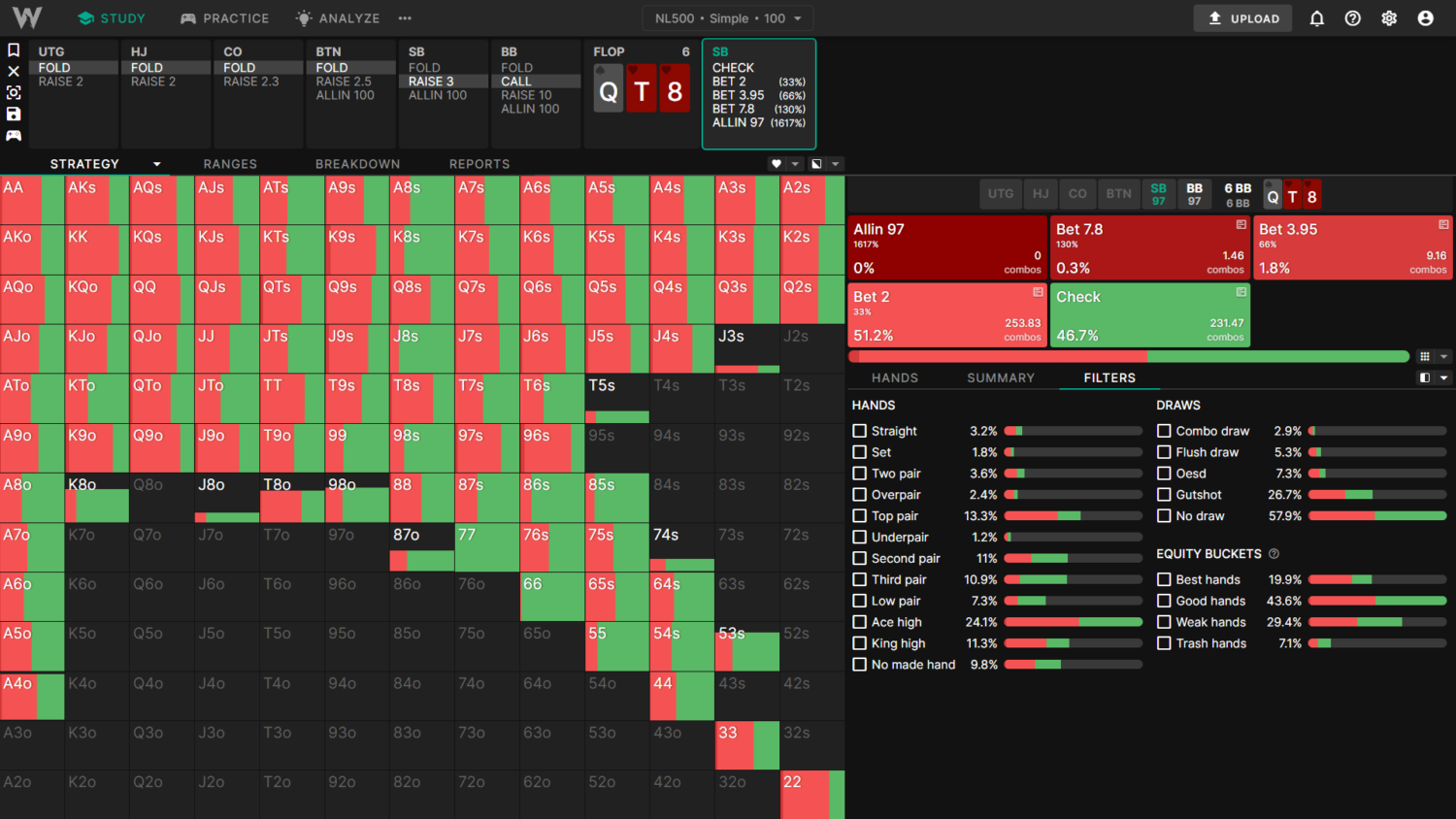This screenshot has height=819, width=1456.
Task: Click the bookmark icon in left sidebar
Action: 14,50
